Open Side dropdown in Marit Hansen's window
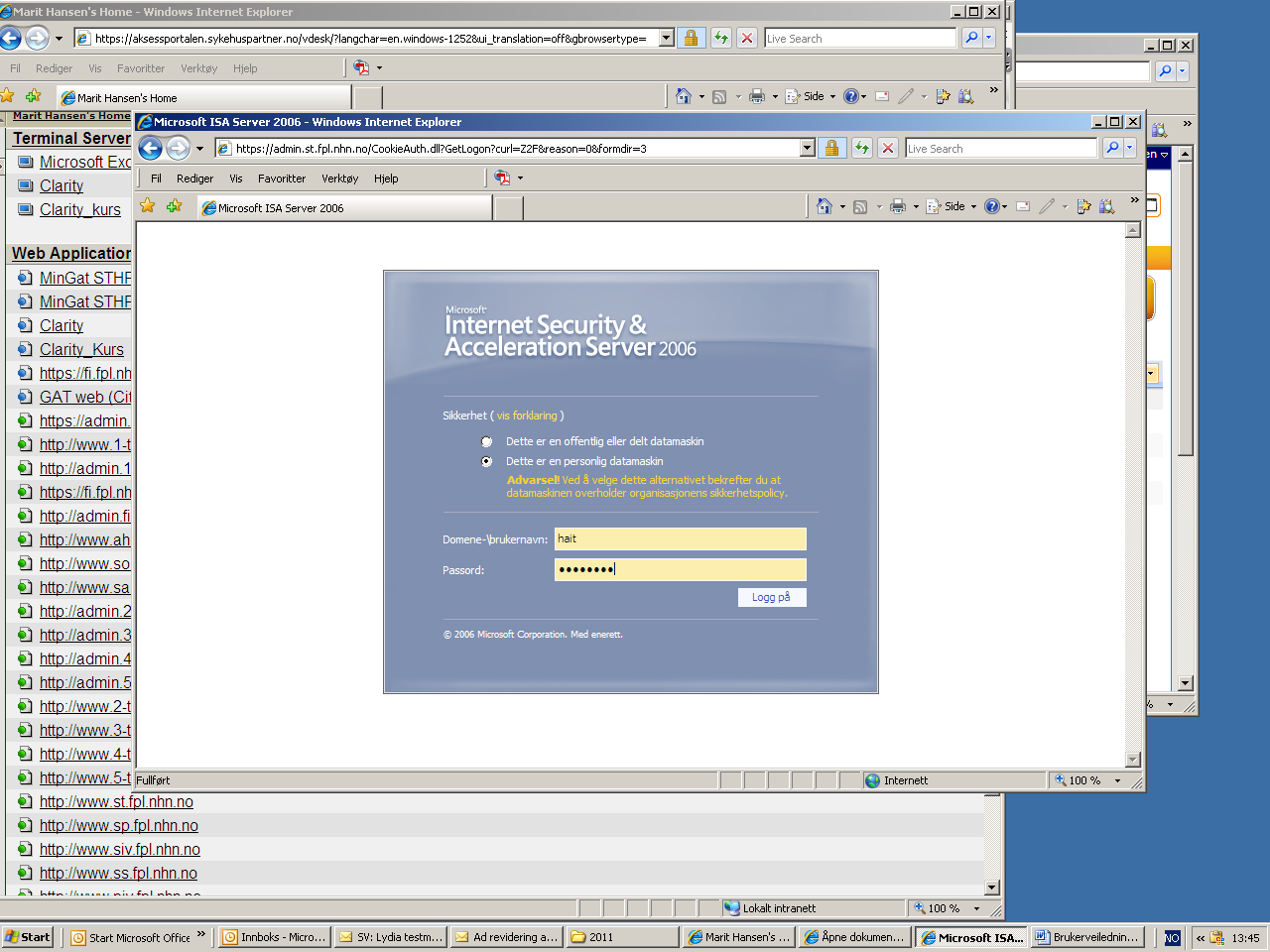 pos(832,96)
